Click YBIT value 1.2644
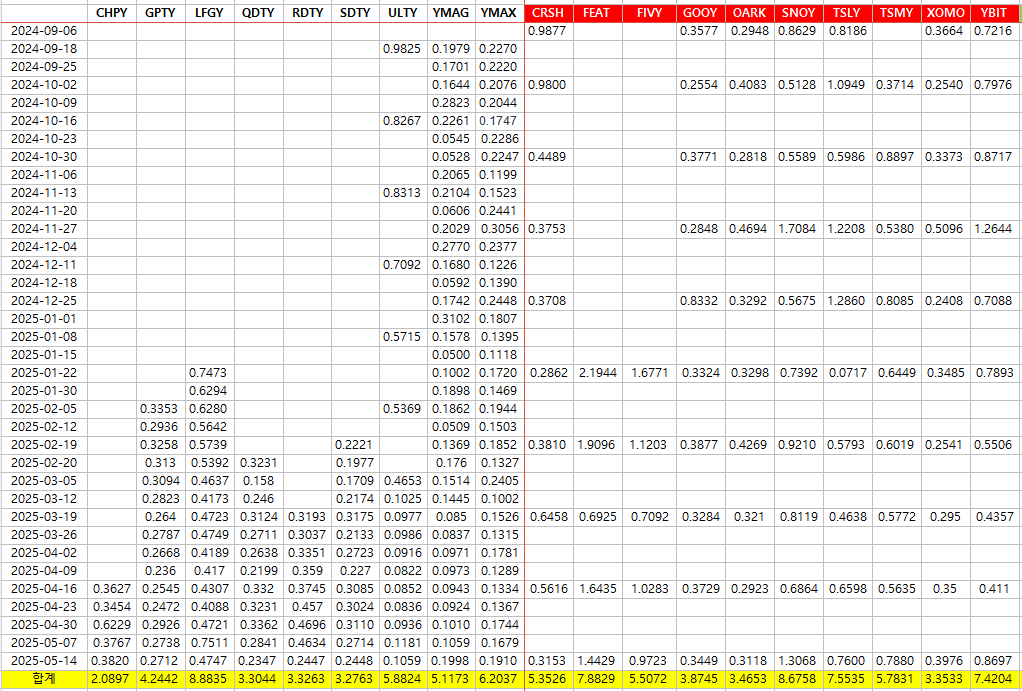 click(x=995, y=229)
